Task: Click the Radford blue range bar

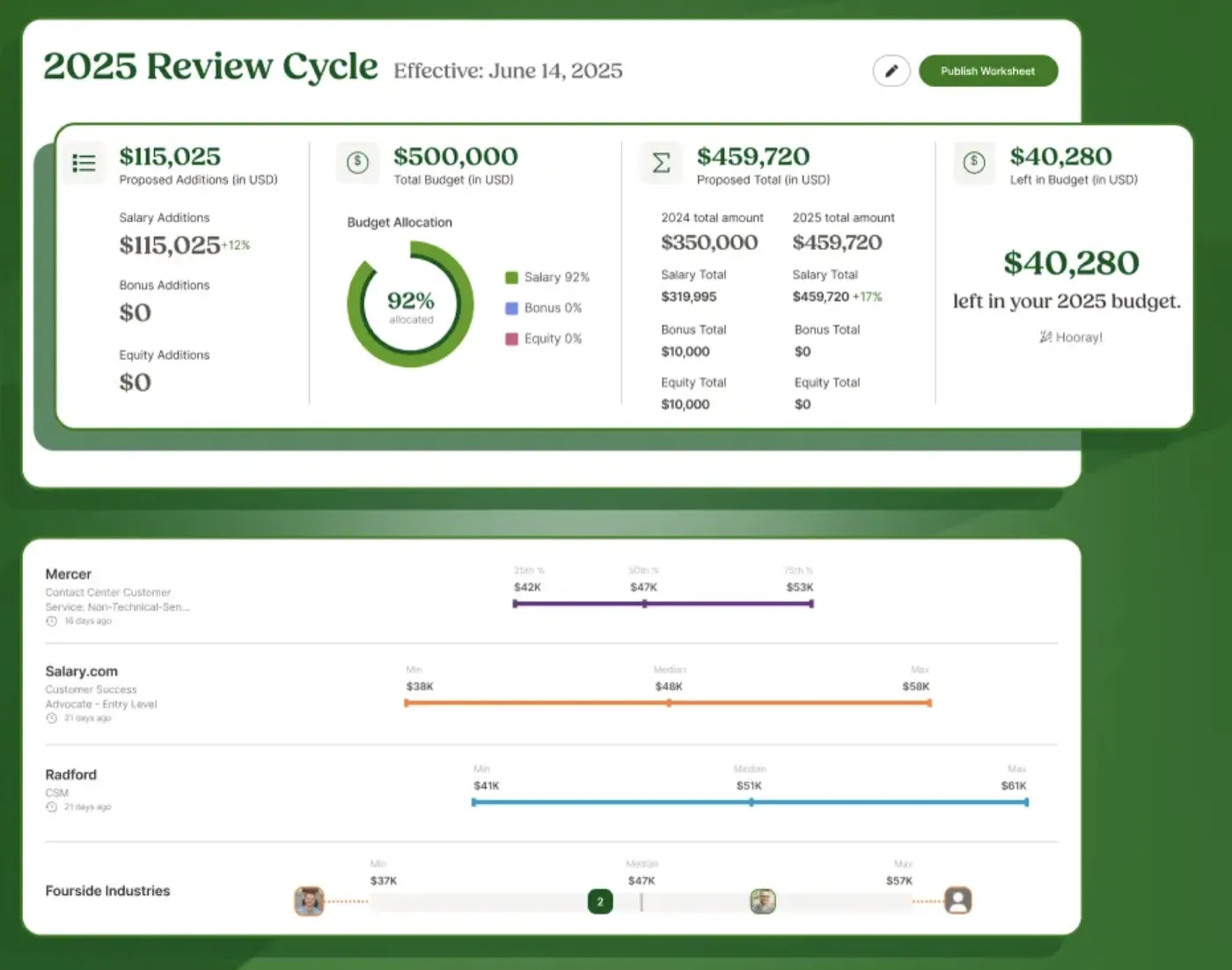Action: (750, 803)
